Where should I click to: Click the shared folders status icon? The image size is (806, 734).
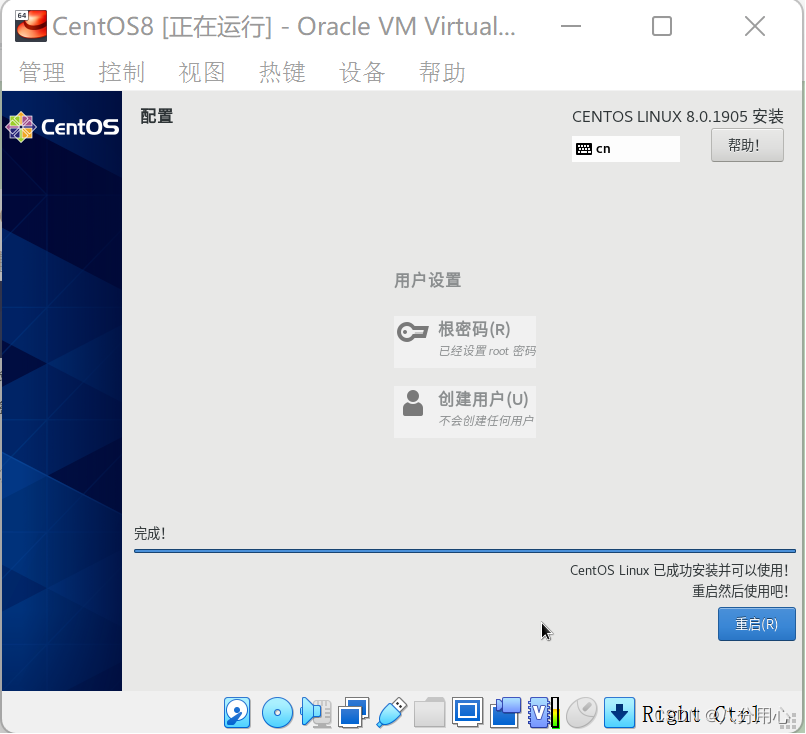pos(429,712)
